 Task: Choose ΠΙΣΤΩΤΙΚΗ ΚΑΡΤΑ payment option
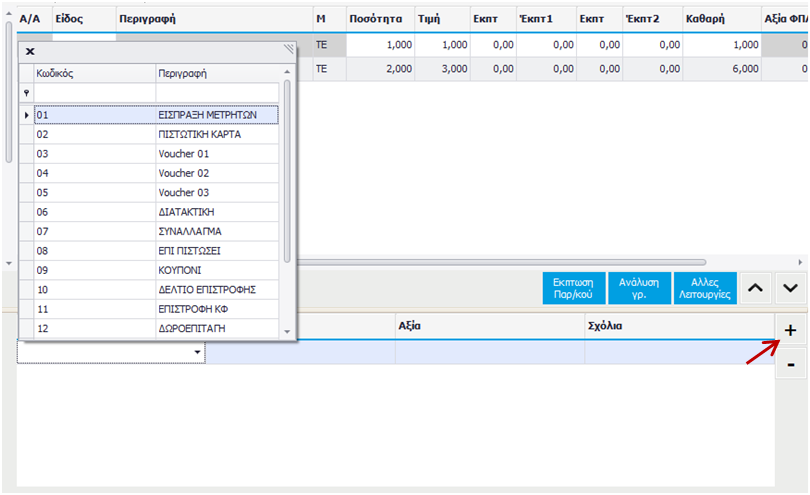pyautogui.click(x=199, y=134)
